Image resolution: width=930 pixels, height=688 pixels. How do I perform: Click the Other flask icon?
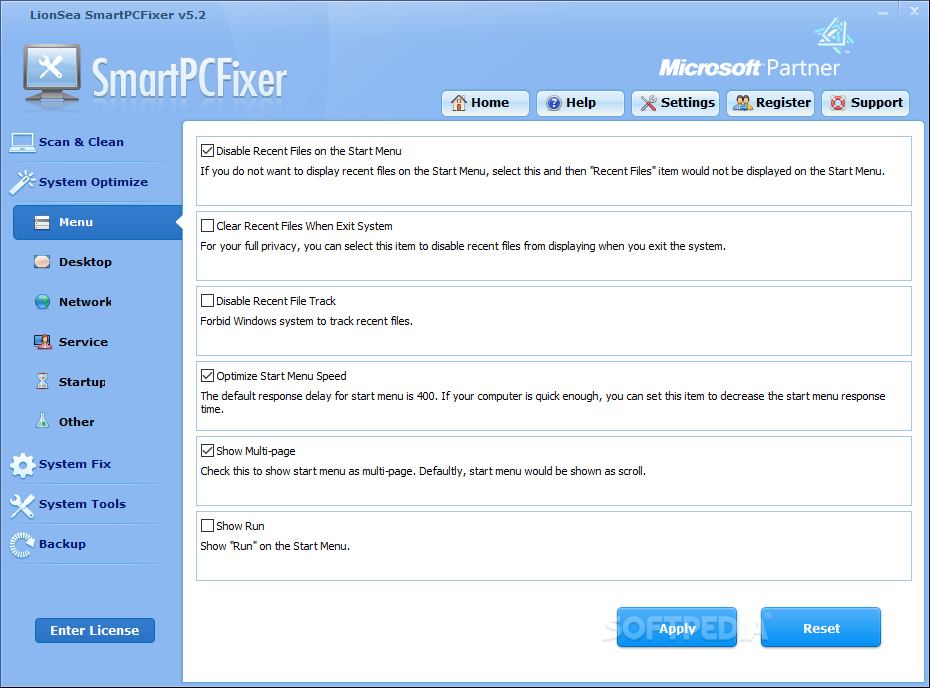pos(42,421)
